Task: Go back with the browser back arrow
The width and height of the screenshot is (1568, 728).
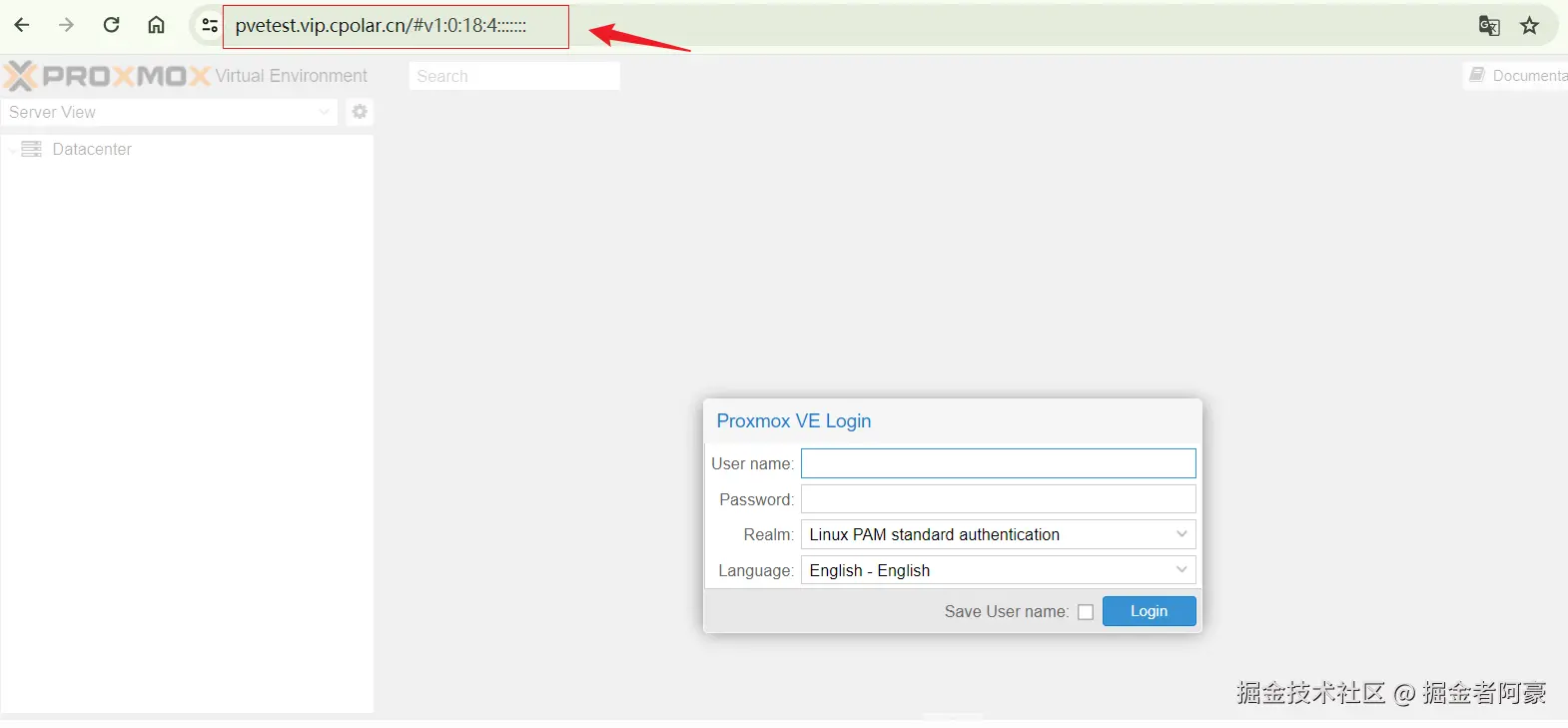Action: [21, 25]
